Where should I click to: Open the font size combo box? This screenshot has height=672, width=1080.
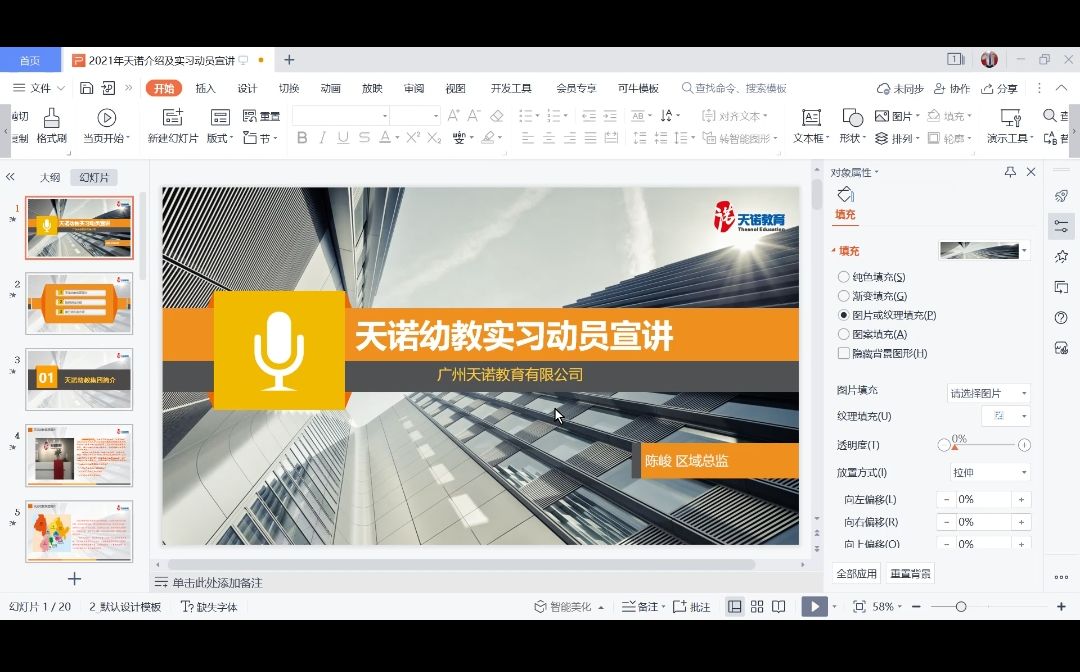[415, 116]
